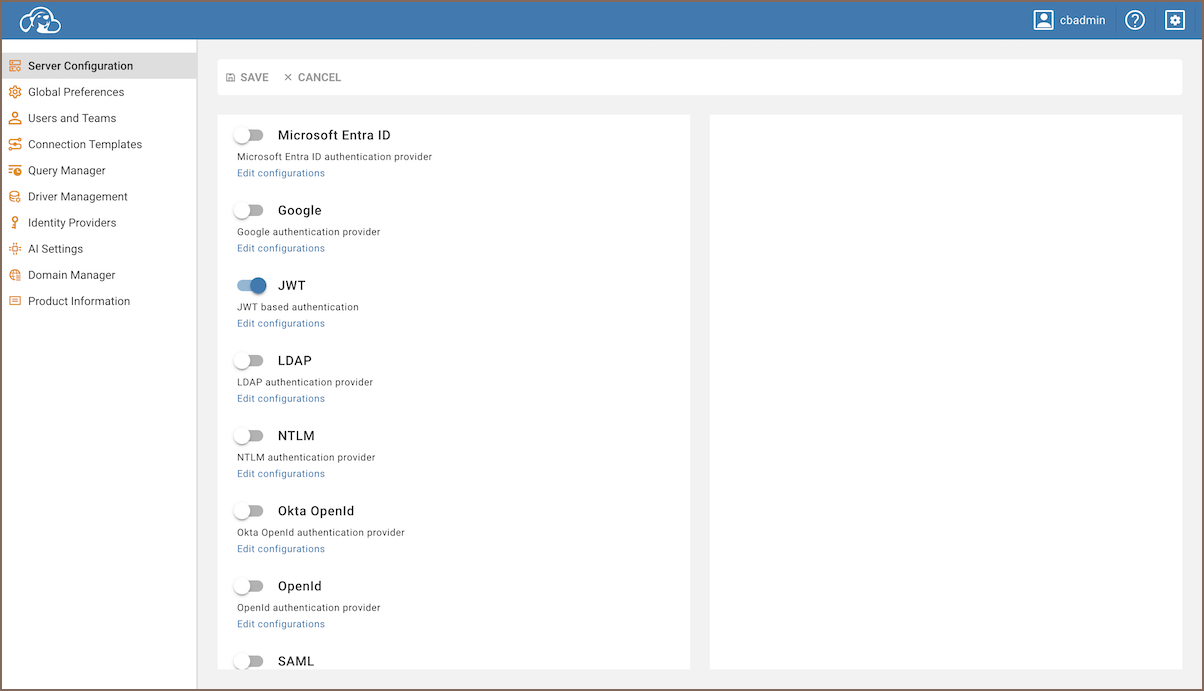1204x691 pixels.
Task: Disable the JWT authentication toggle
Action: coord(251,285)
